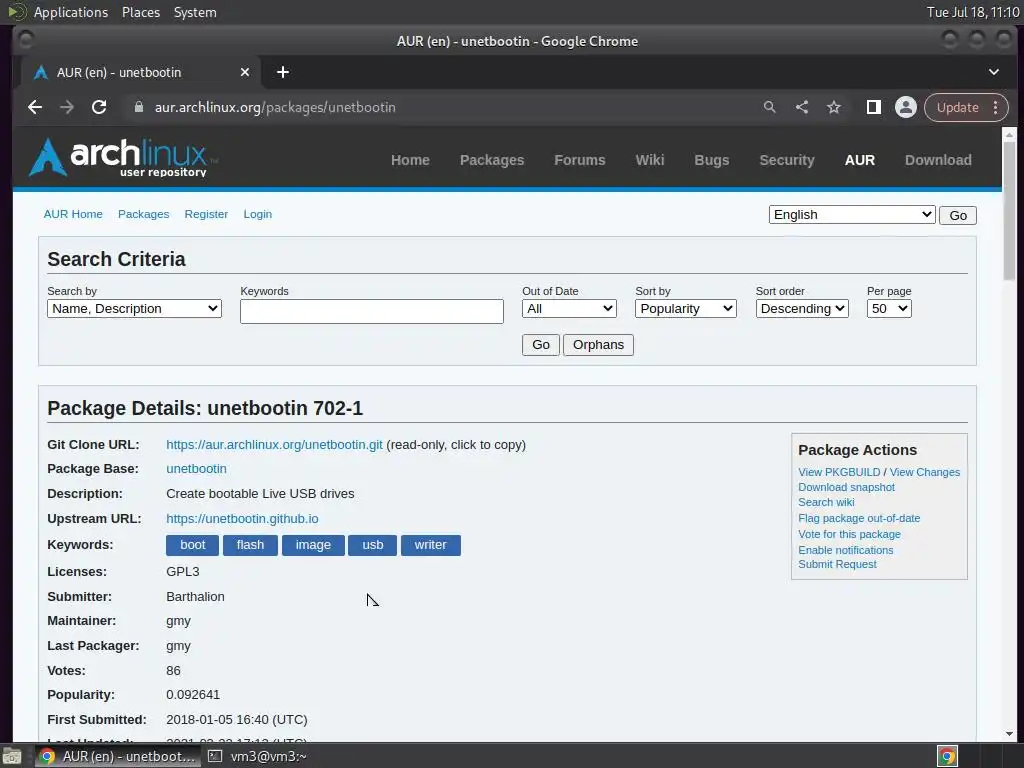This screenshot has width=1024, height=768.
Task: Open the address bar search icon
Action: click(769, 107)
